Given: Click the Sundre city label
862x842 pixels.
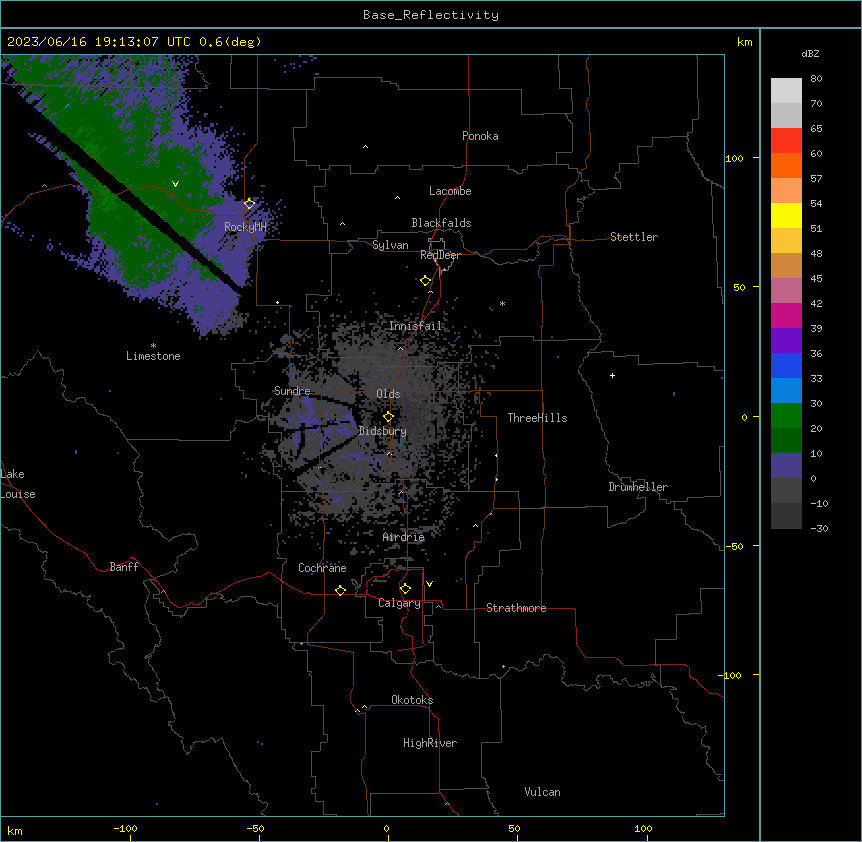Looking at the screenshot, I should pos(292,391).
